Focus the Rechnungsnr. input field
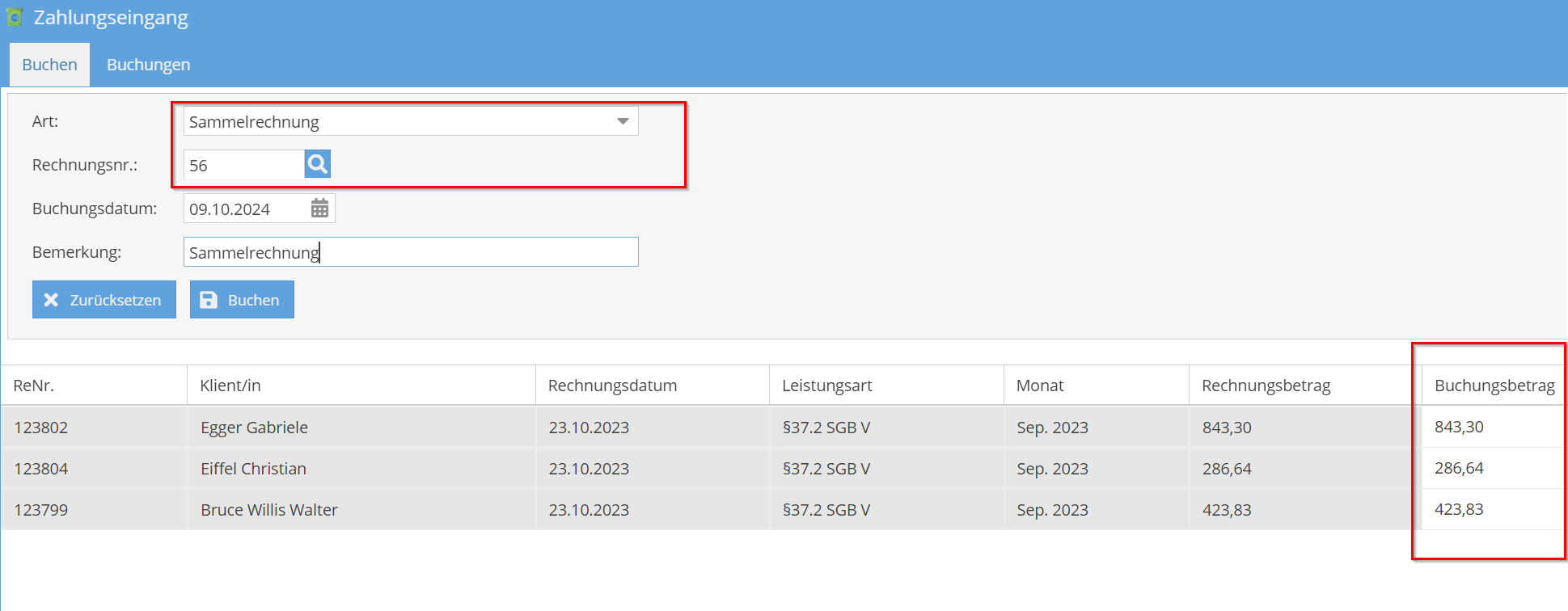1568x611 pixels. 243,165
